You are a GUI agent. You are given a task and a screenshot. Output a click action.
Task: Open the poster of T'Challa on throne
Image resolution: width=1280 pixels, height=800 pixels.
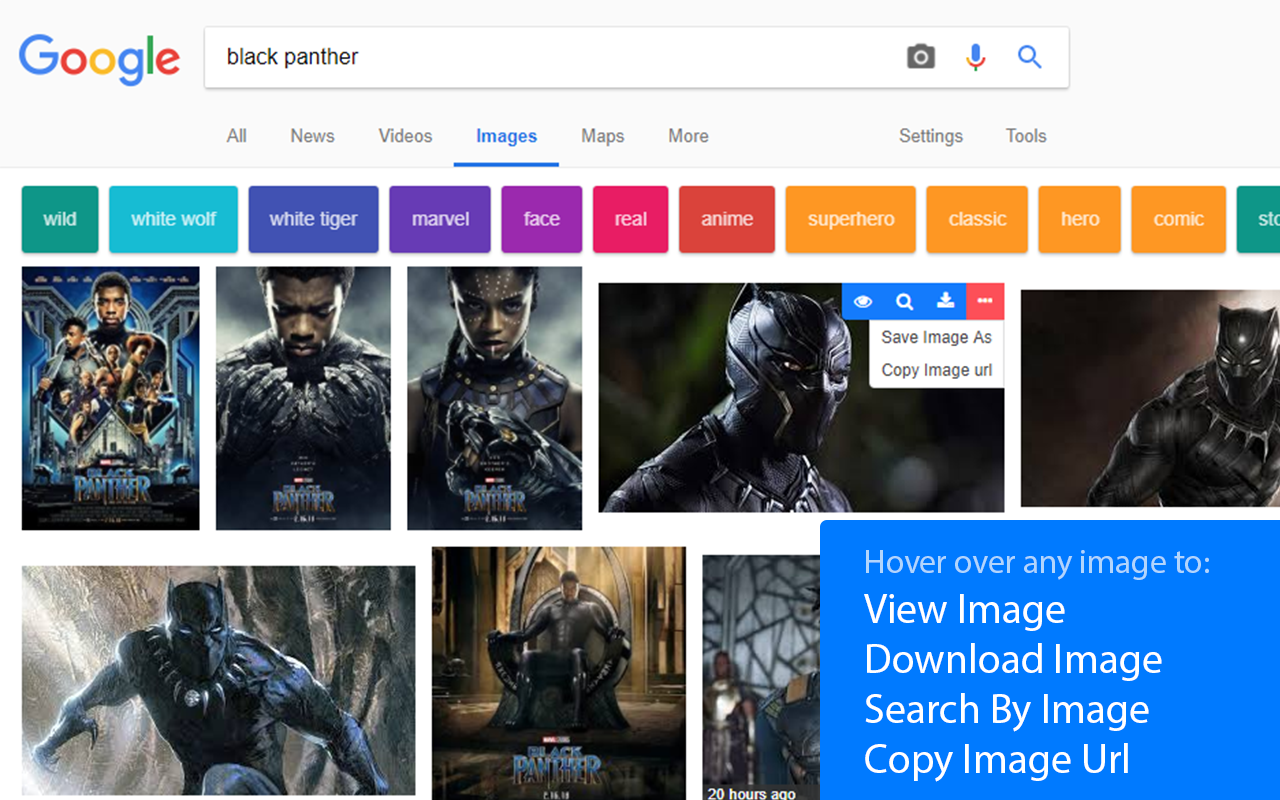pyautogui.click(x=559, y=673)
